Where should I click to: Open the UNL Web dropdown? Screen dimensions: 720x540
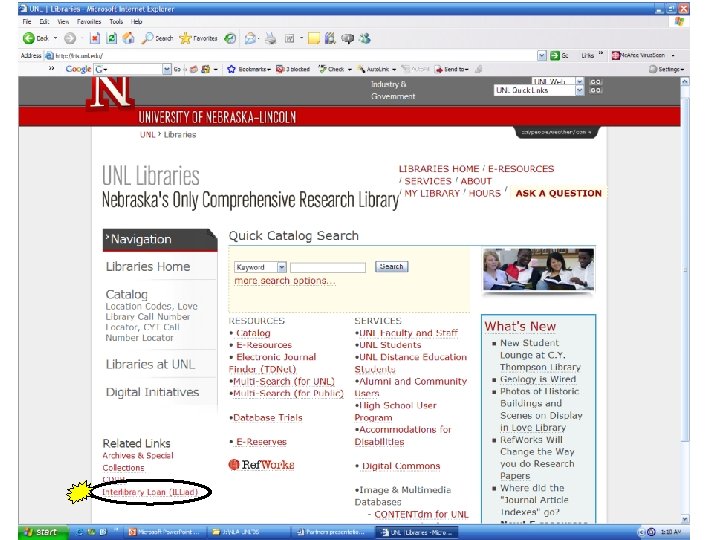pyautogui.click(x=579, y=81)
